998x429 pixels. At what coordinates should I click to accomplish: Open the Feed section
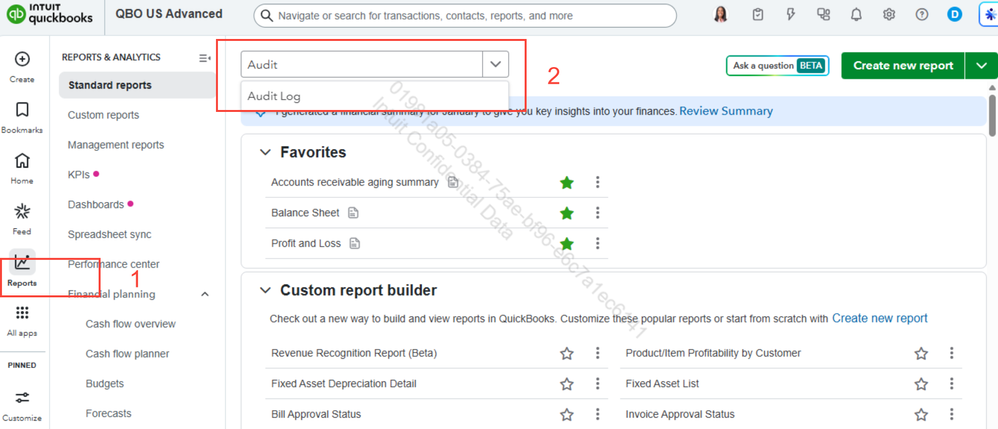coord(22,219)
